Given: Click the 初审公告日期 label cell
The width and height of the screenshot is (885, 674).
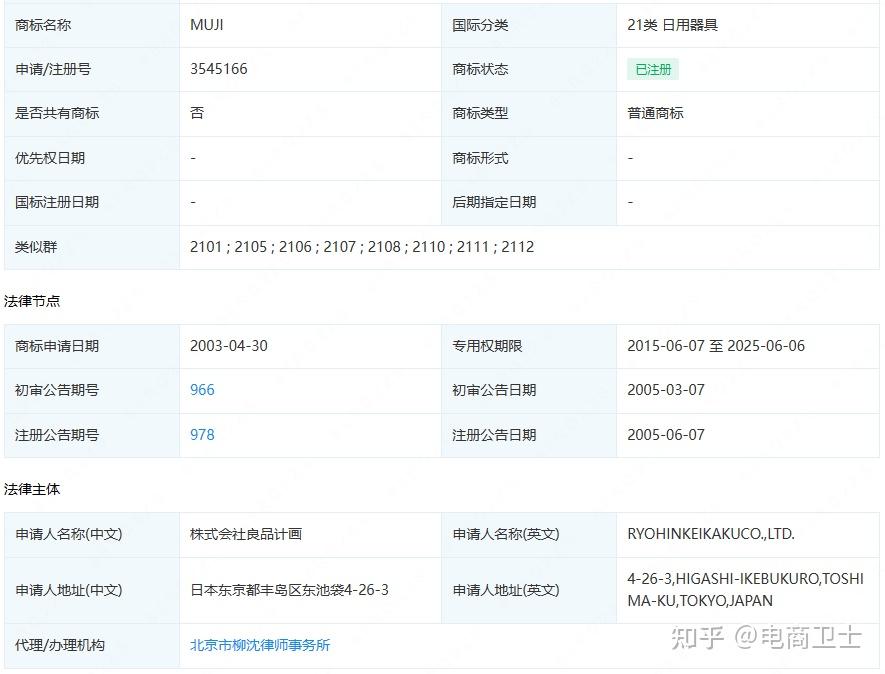Looking at the screenshot, I should 529,391.
